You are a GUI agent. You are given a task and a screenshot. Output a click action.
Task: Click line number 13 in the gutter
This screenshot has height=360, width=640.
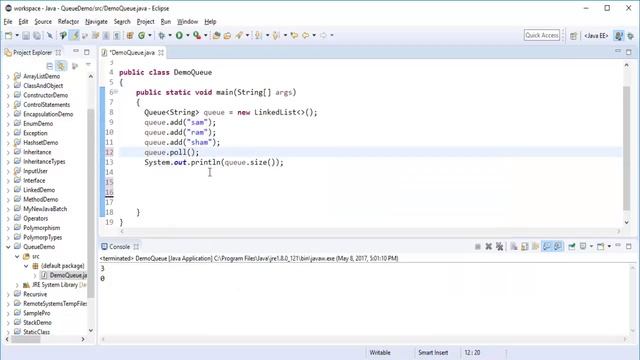(x=109, y=162)
